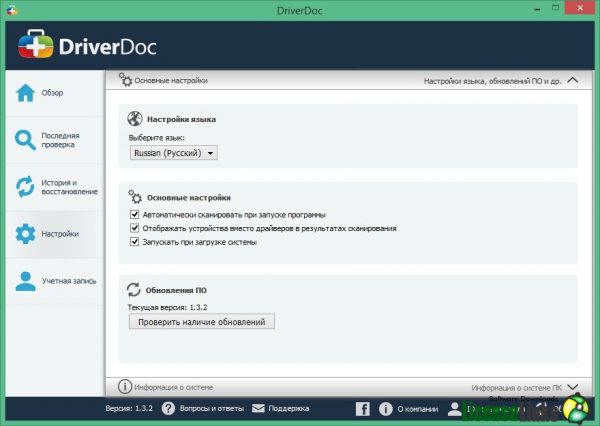Click the envelope Поддержка icon
The height and width of the screenshot is (426, 600).
(258, 408)
